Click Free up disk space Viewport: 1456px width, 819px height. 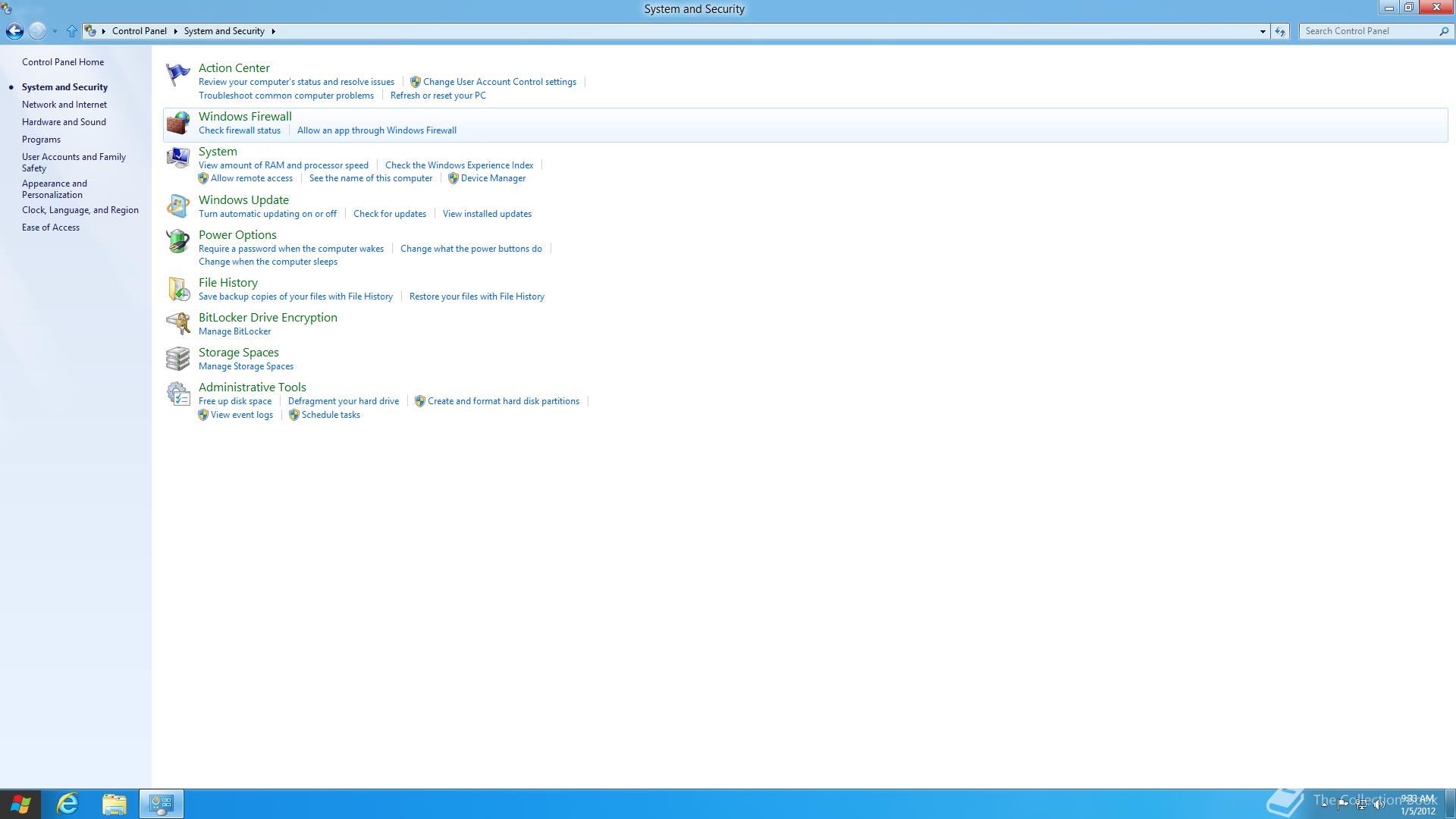tap(235, 401)
